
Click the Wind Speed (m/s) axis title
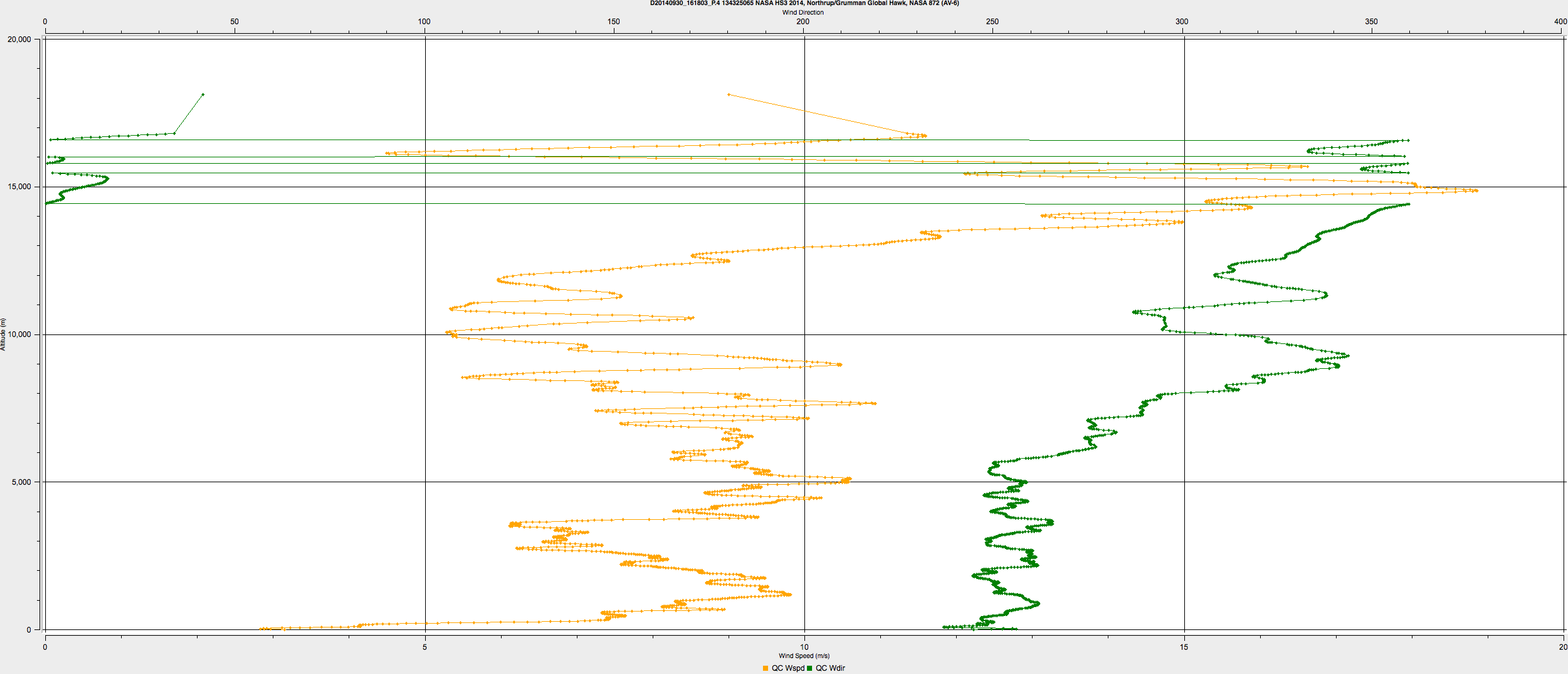(x=804, y=656)
